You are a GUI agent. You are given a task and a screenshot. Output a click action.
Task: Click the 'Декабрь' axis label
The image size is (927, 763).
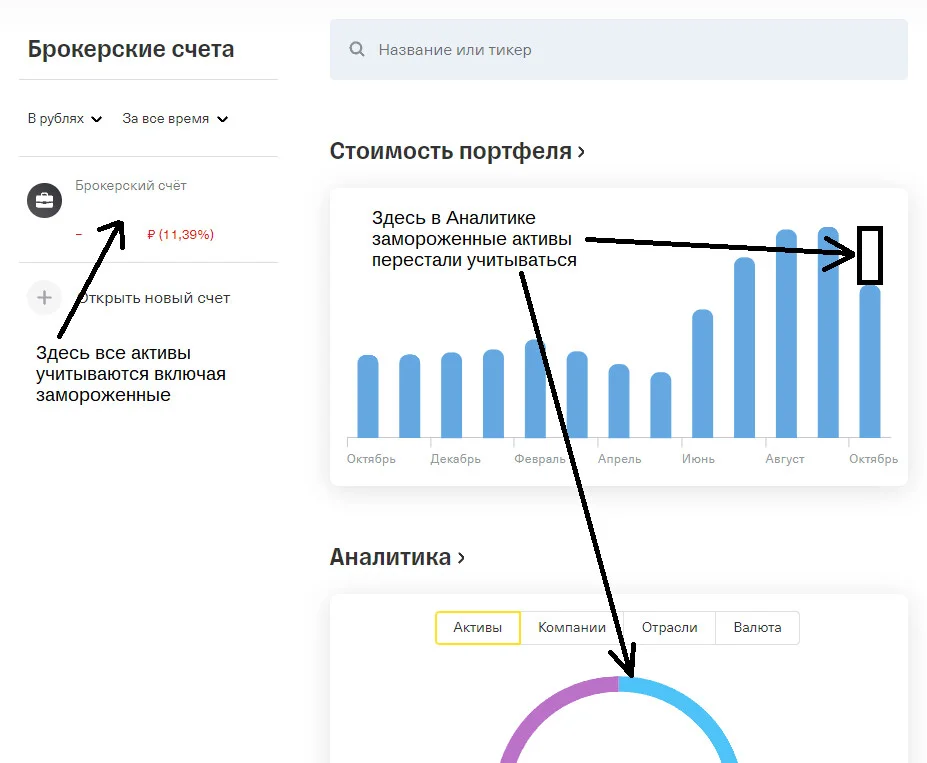pos(455,459)
